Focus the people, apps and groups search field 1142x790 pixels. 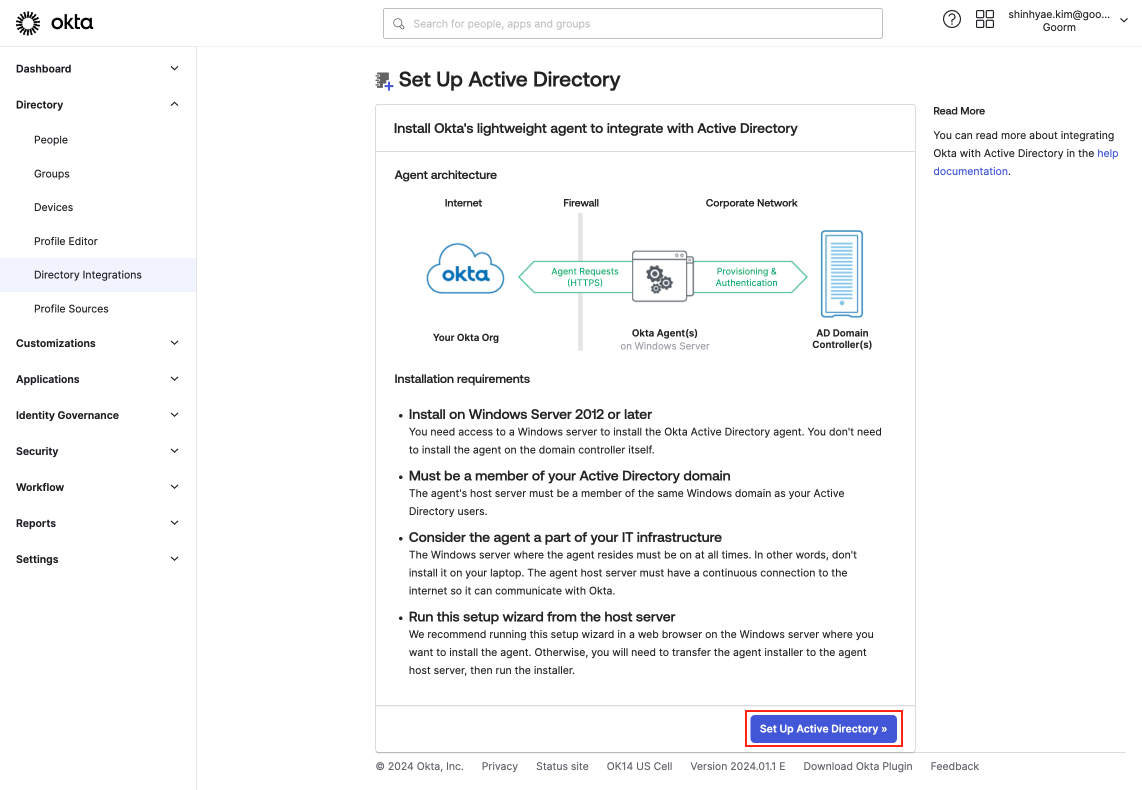pyautogui.click(x=640, y=24)
